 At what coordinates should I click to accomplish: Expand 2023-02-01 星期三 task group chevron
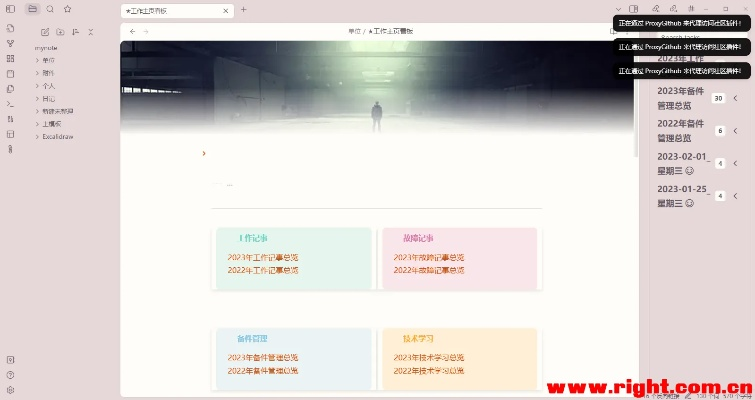click(735, 164)
